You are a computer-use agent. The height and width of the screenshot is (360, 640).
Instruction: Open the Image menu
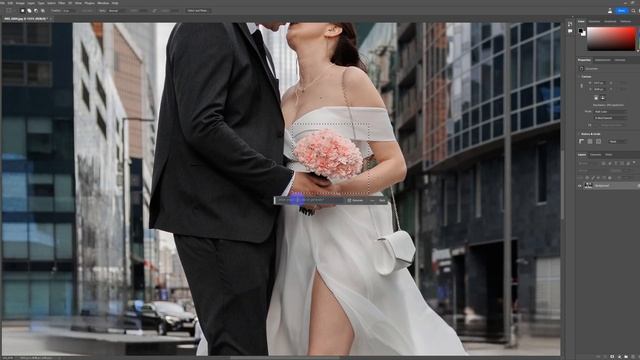click(20, 3)
